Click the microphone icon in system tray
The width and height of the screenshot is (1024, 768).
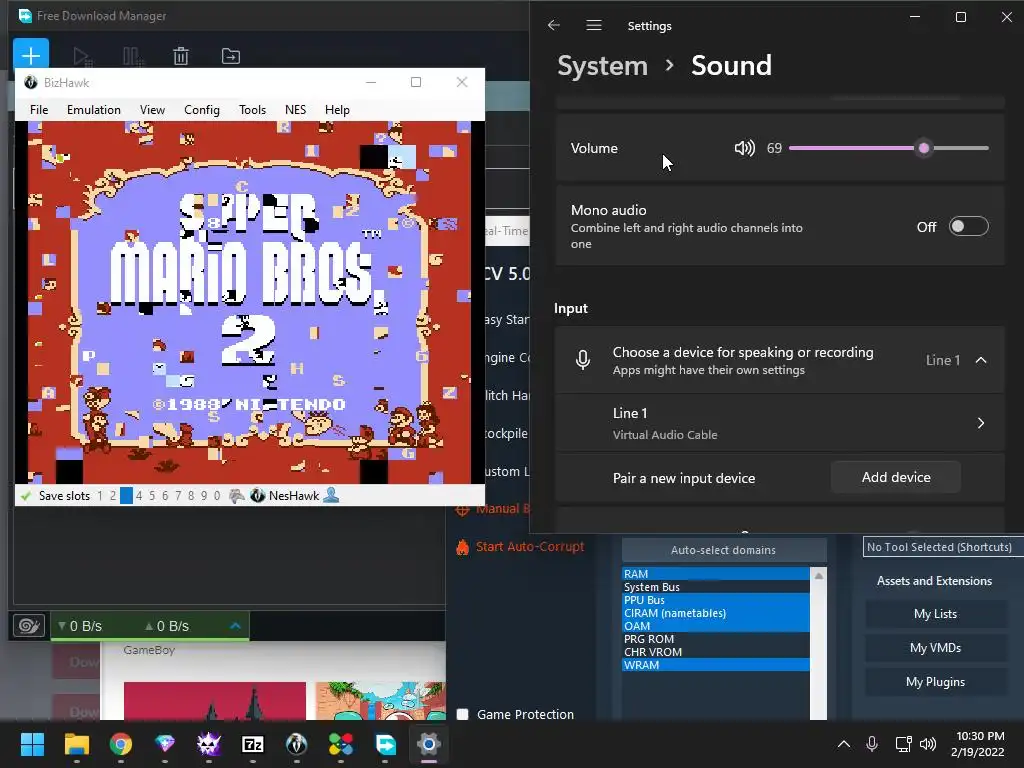pyautogui.click(x=872, y=744)
